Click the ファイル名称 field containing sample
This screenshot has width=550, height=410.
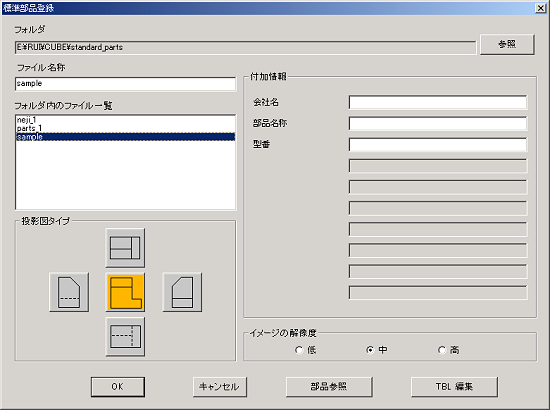click(x=126, y=84)
